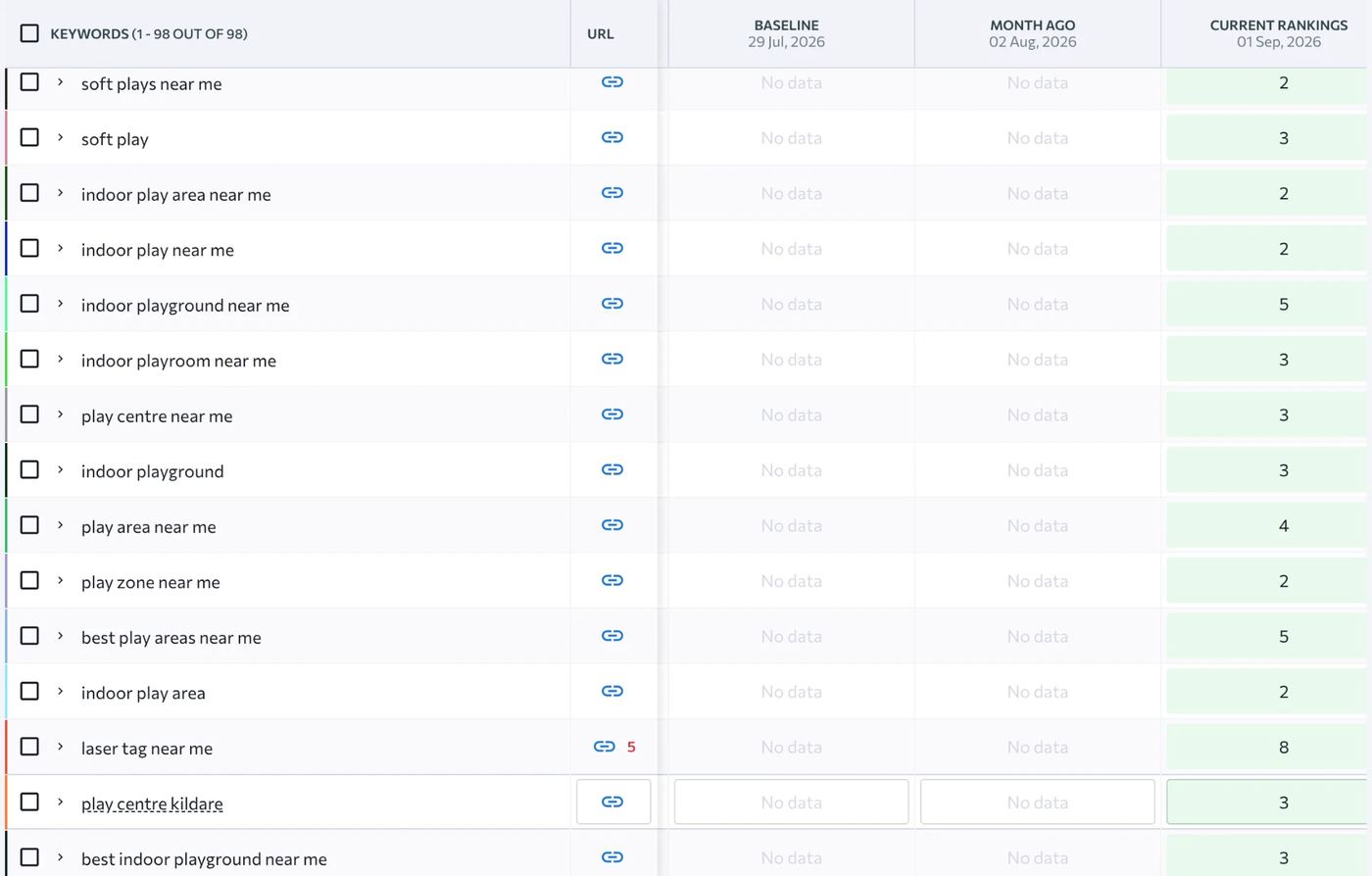Open link icon for play zone near me

pos(612,580)
